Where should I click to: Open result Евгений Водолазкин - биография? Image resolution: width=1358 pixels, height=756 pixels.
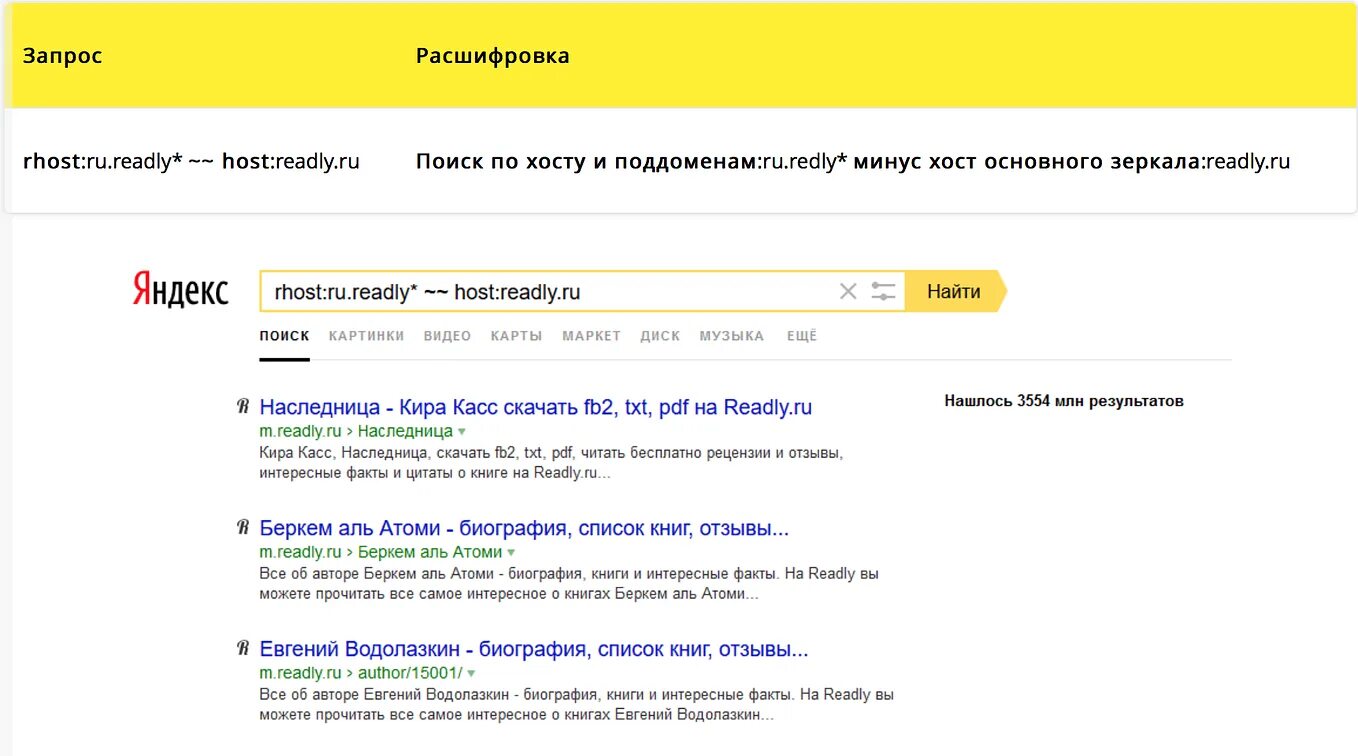[534, 649]
